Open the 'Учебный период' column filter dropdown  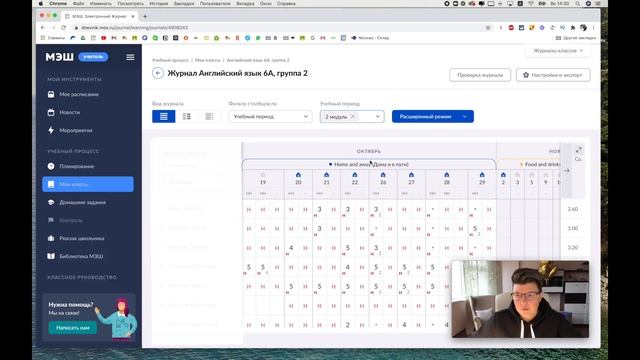270,116
